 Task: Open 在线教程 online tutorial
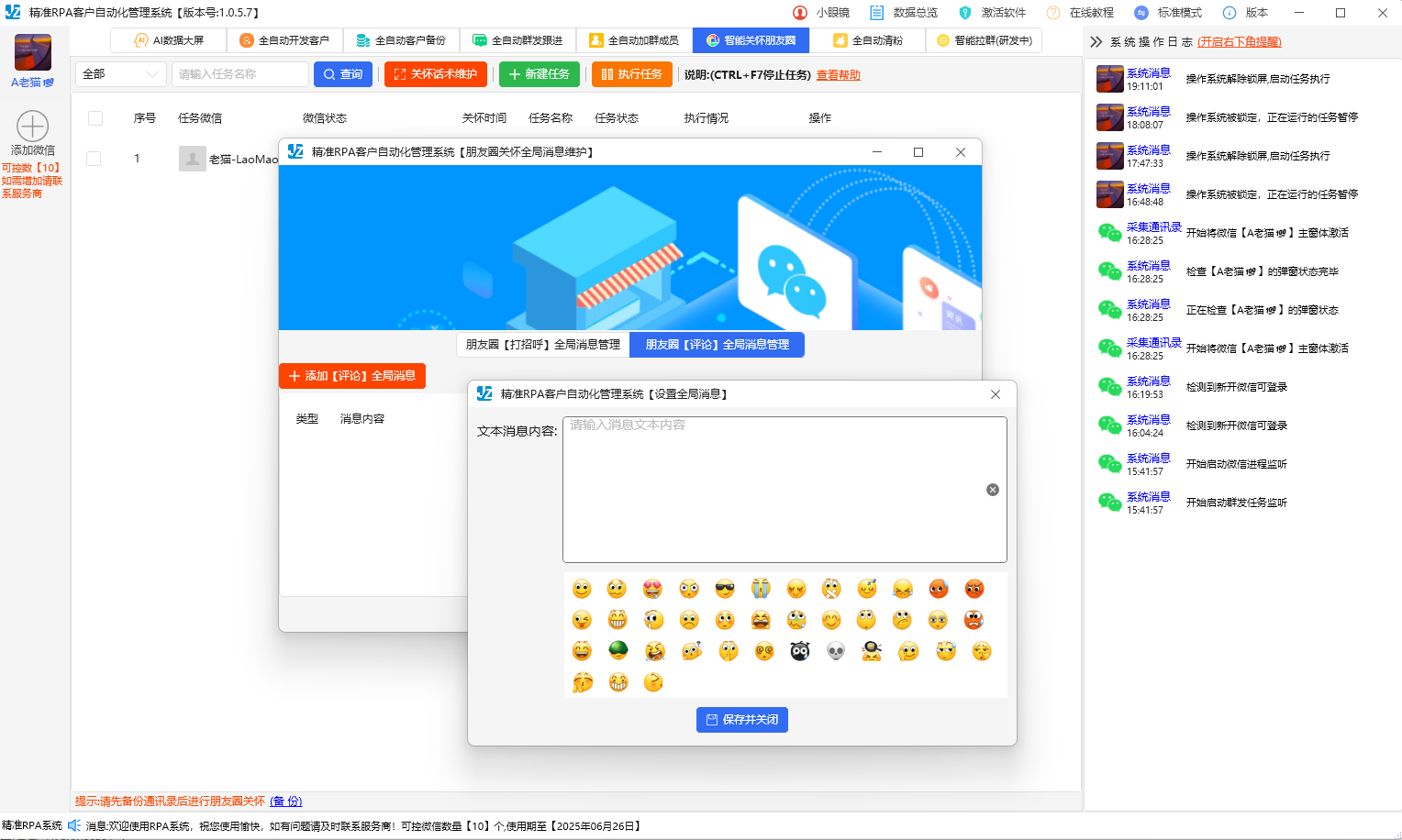pos(1080,13)
